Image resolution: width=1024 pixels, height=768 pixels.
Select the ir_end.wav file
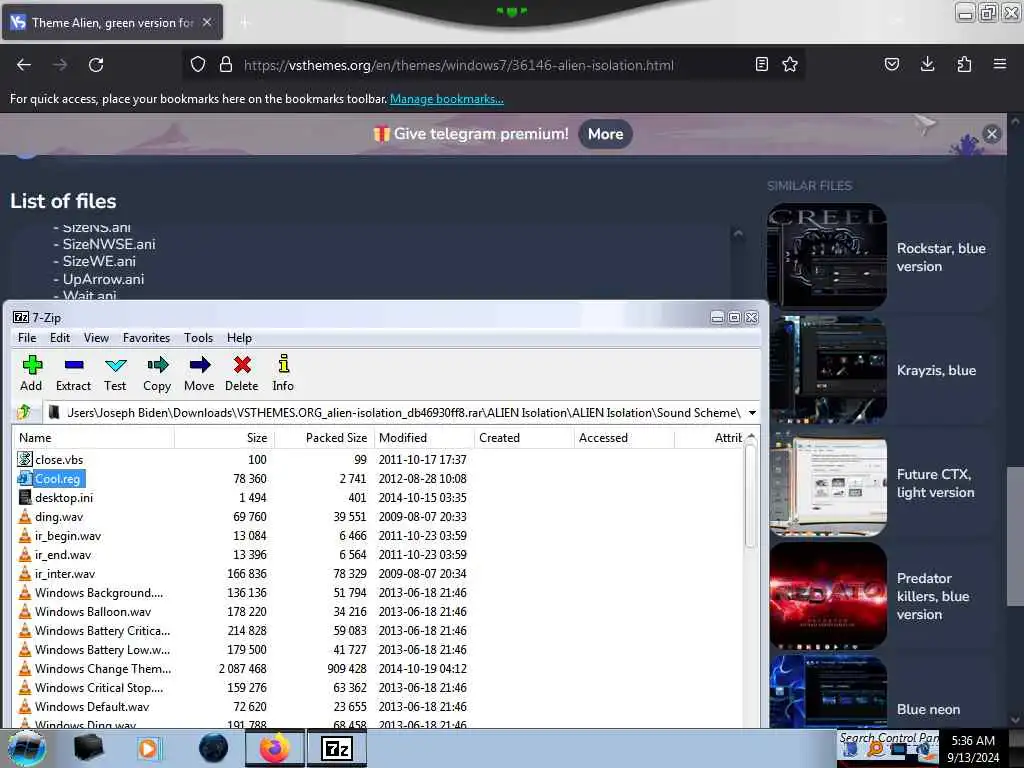(63, 554)
